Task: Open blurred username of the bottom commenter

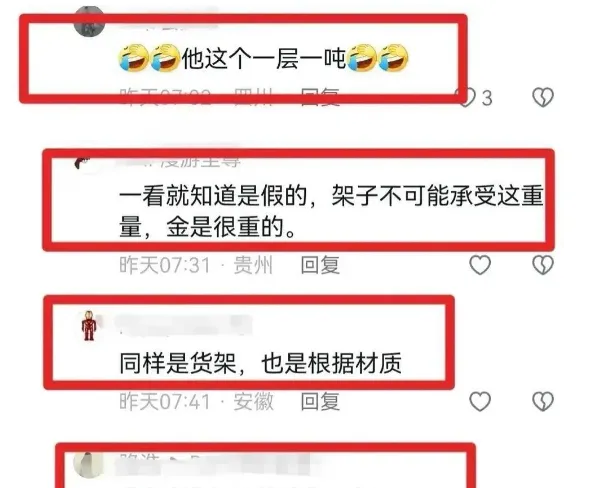Action: tap(213, 464)
